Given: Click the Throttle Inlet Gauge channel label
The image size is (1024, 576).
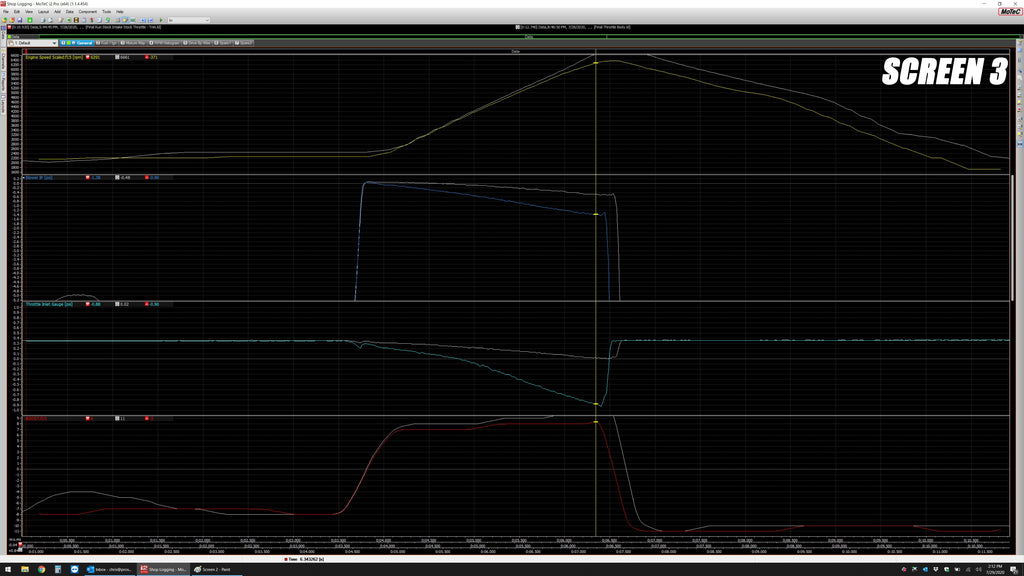Looking at the screenshot, I should pos(49,304).
